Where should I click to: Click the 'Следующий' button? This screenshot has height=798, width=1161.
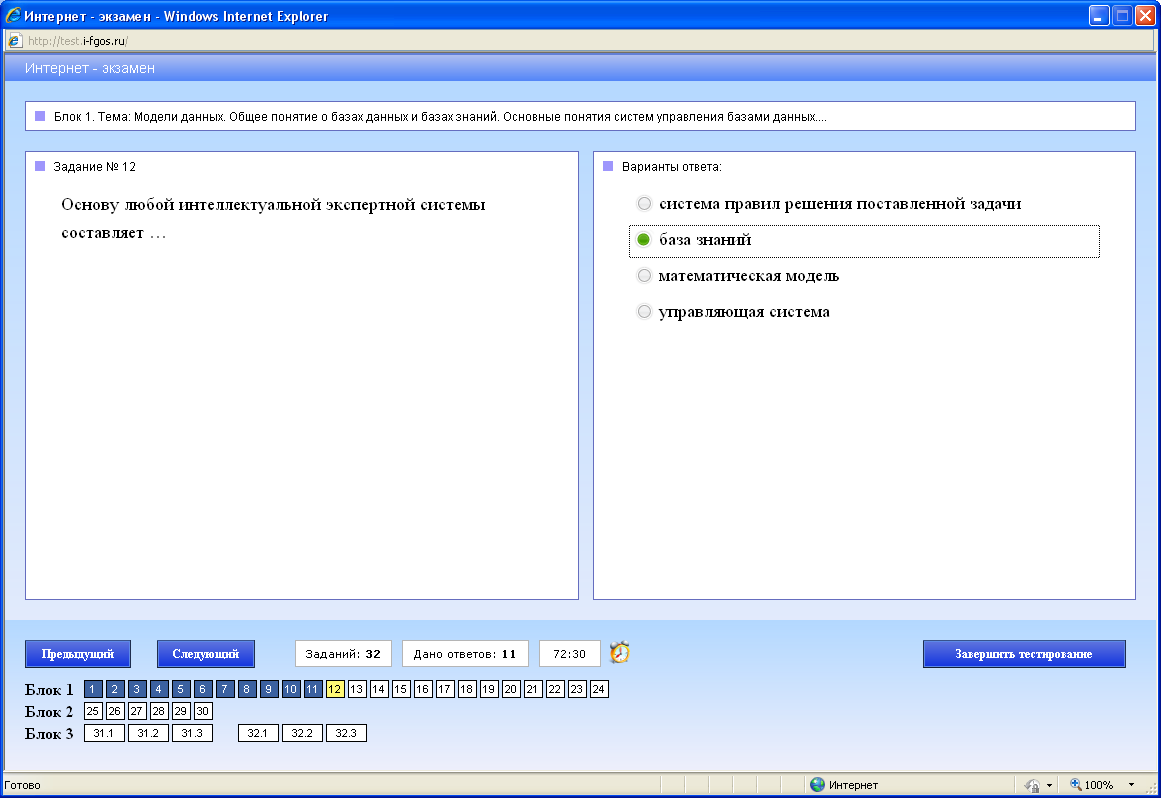tap(206, 654)
